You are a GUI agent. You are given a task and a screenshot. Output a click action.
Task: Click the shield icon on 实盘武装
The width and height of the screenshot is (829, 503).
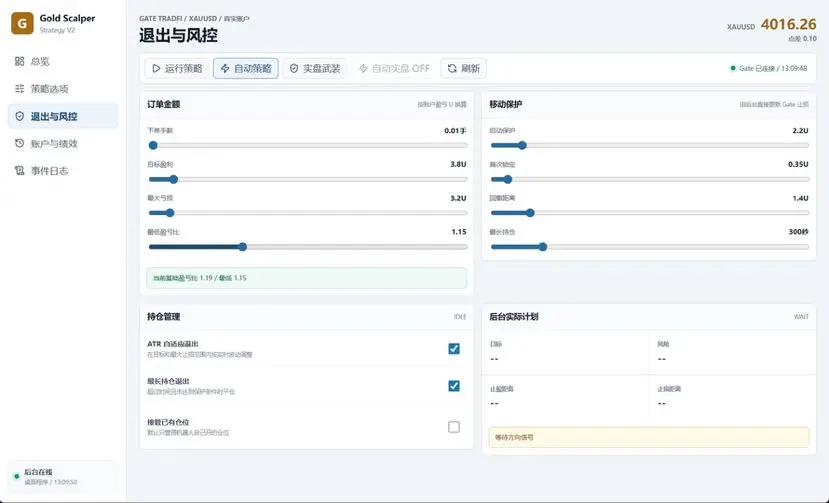pos(294,68)
